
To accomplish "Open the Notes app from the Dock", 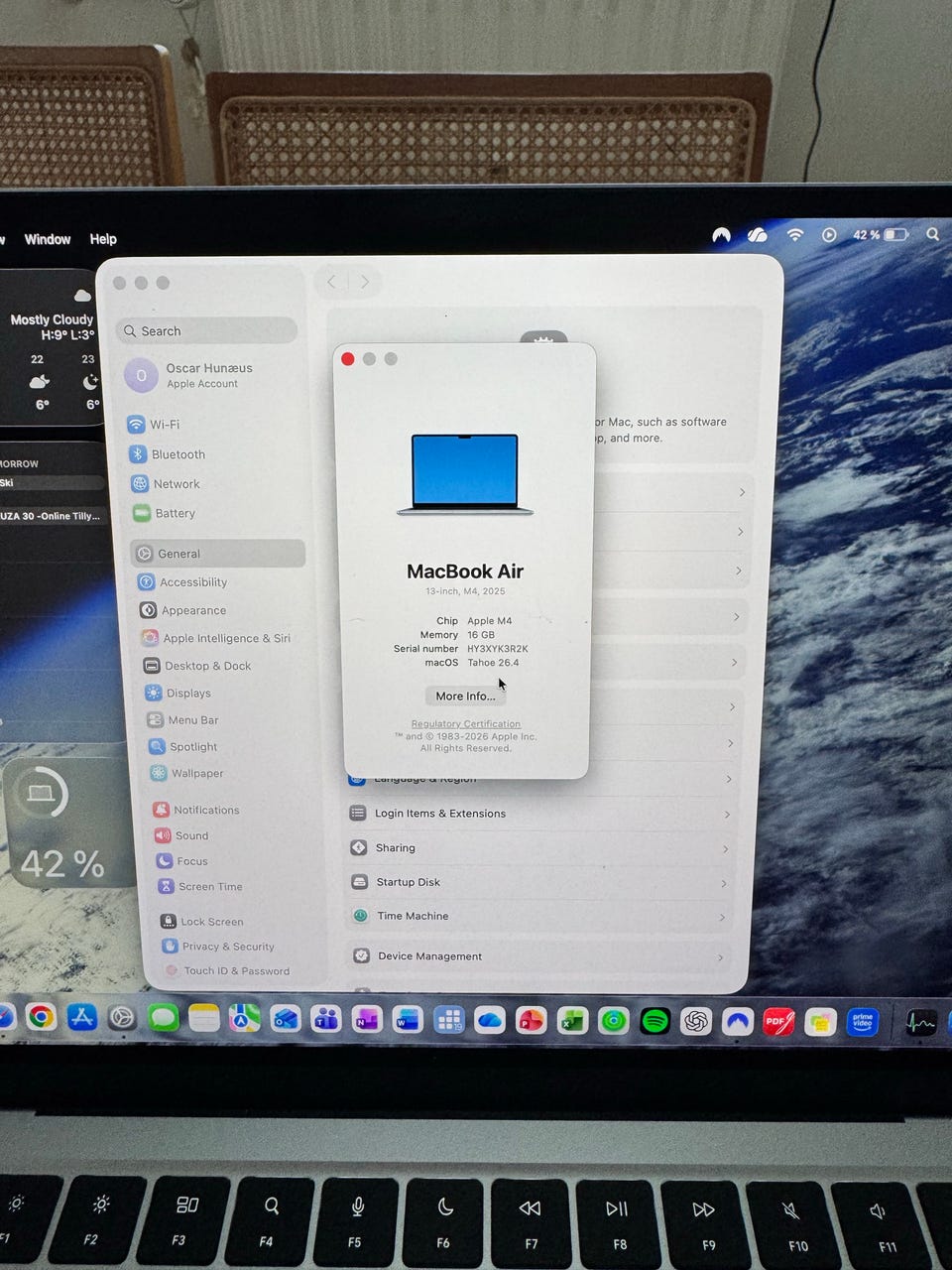I will click(204, 1018).
